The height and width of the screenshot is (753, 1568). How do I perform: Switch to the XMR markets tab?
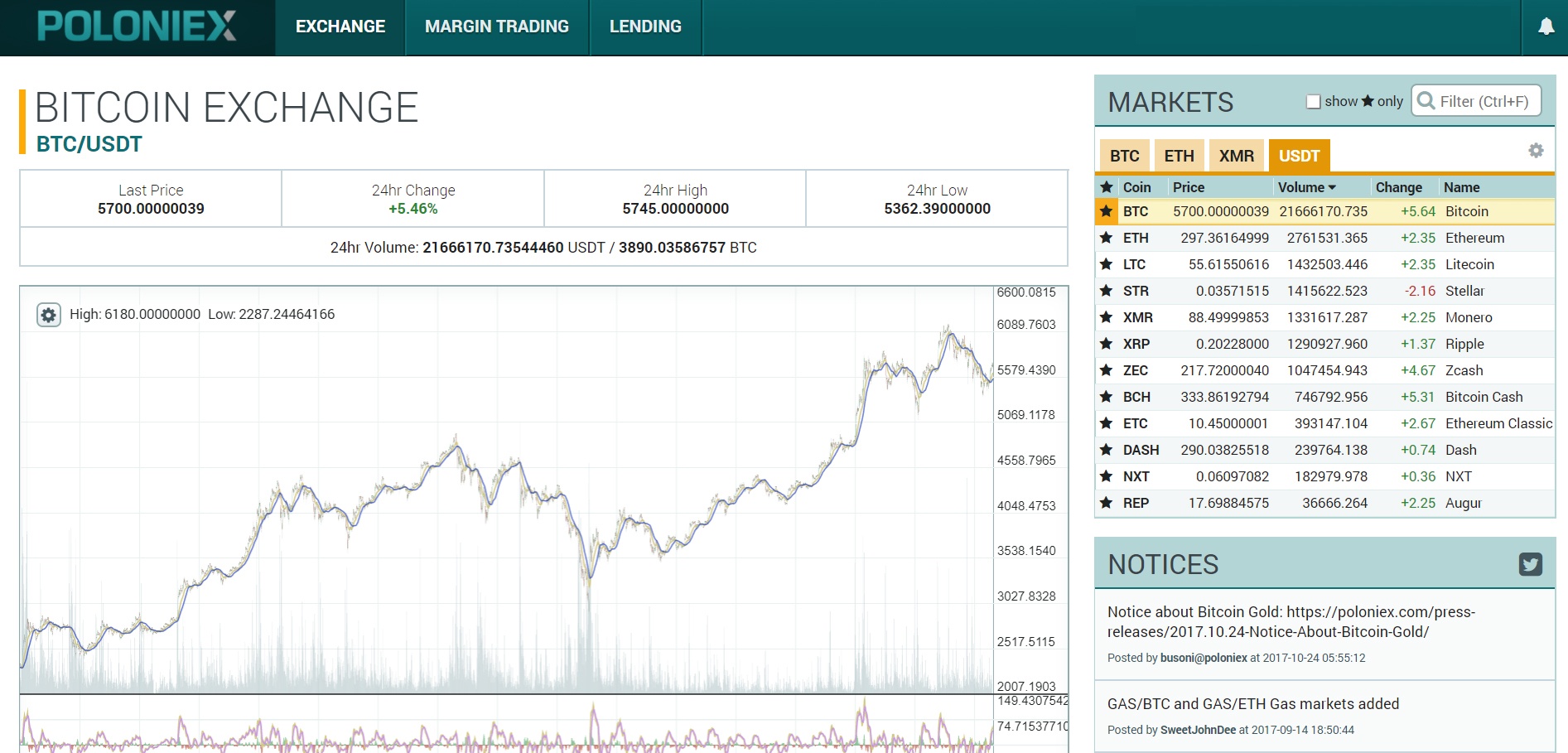(1236, 156)
